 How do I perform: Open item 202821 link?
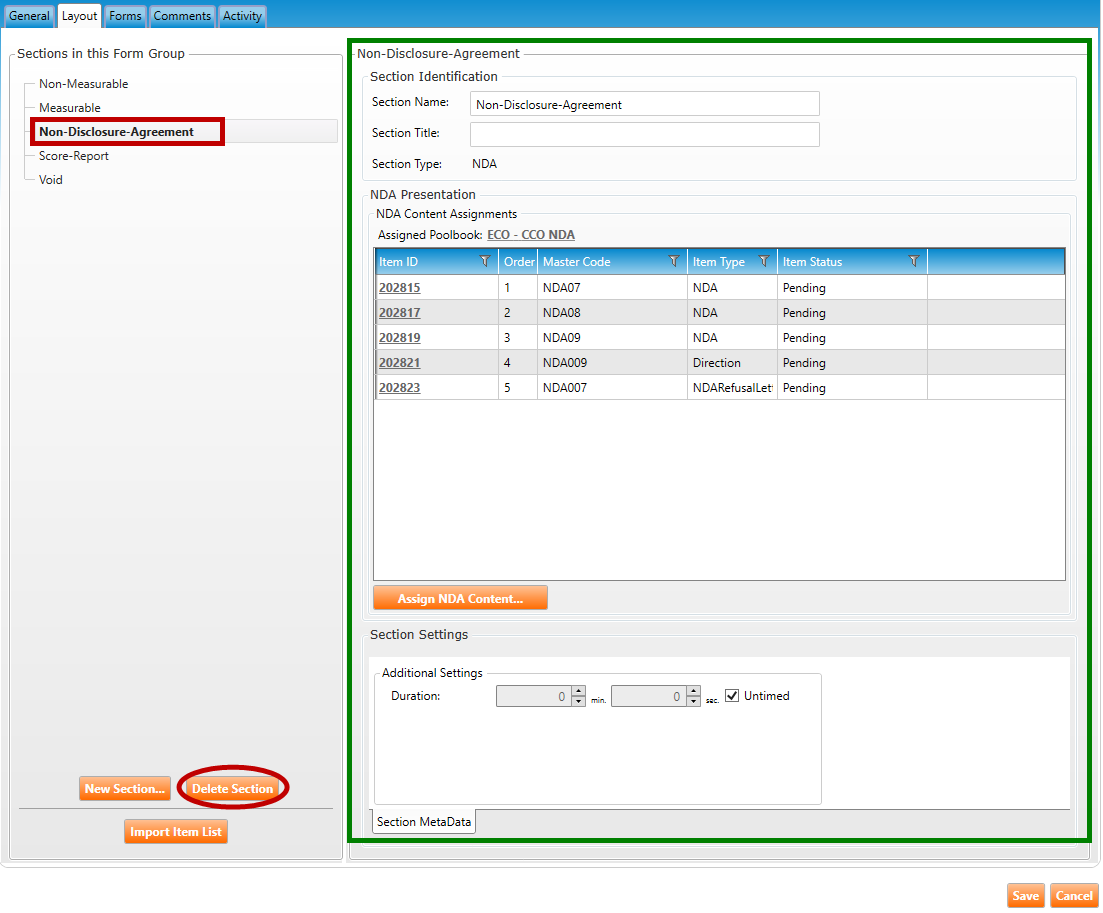(399, 363)
